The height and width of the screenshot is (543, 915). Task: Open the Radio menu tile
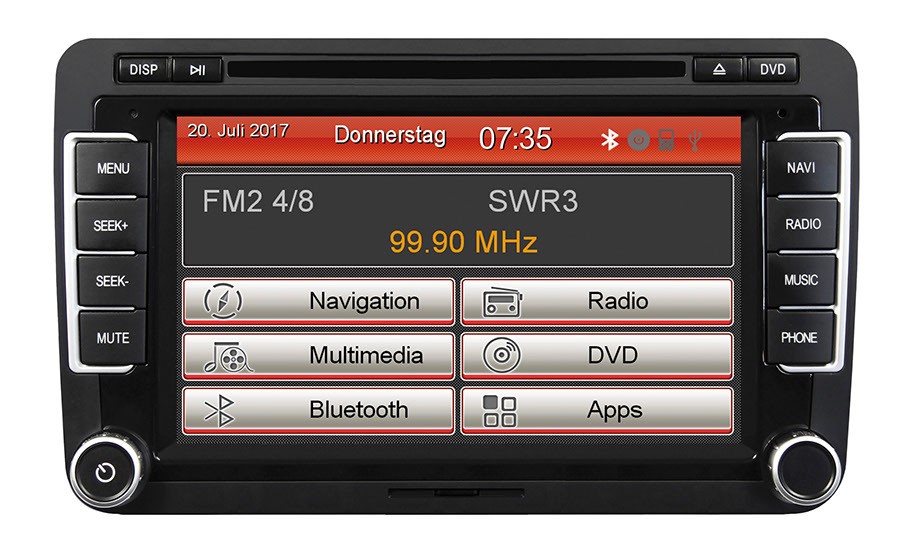596,301
